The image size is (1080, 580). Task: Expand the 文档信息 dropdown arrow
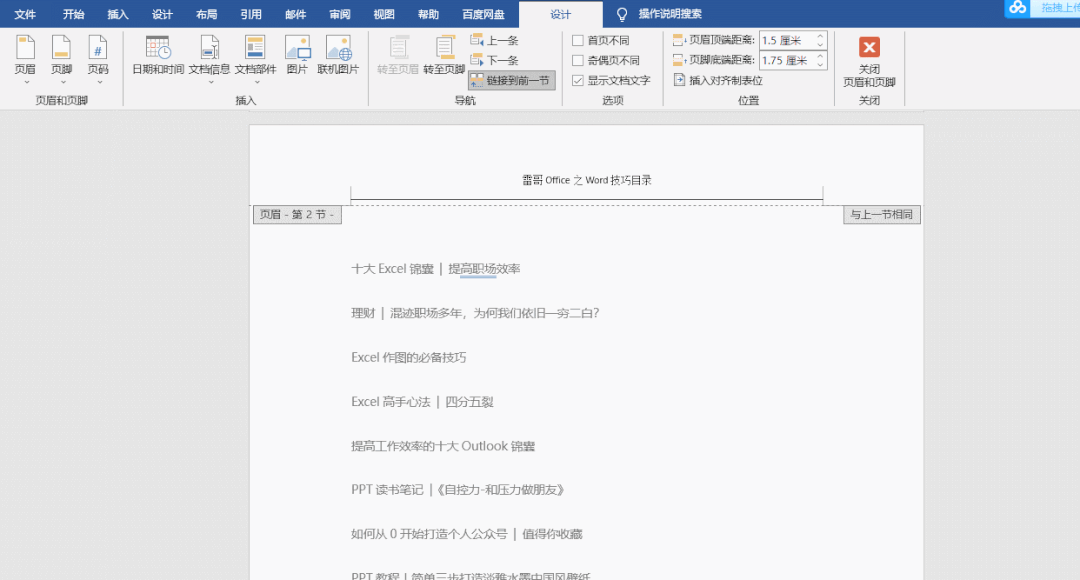pyautogui.click(x=210, y=82)
